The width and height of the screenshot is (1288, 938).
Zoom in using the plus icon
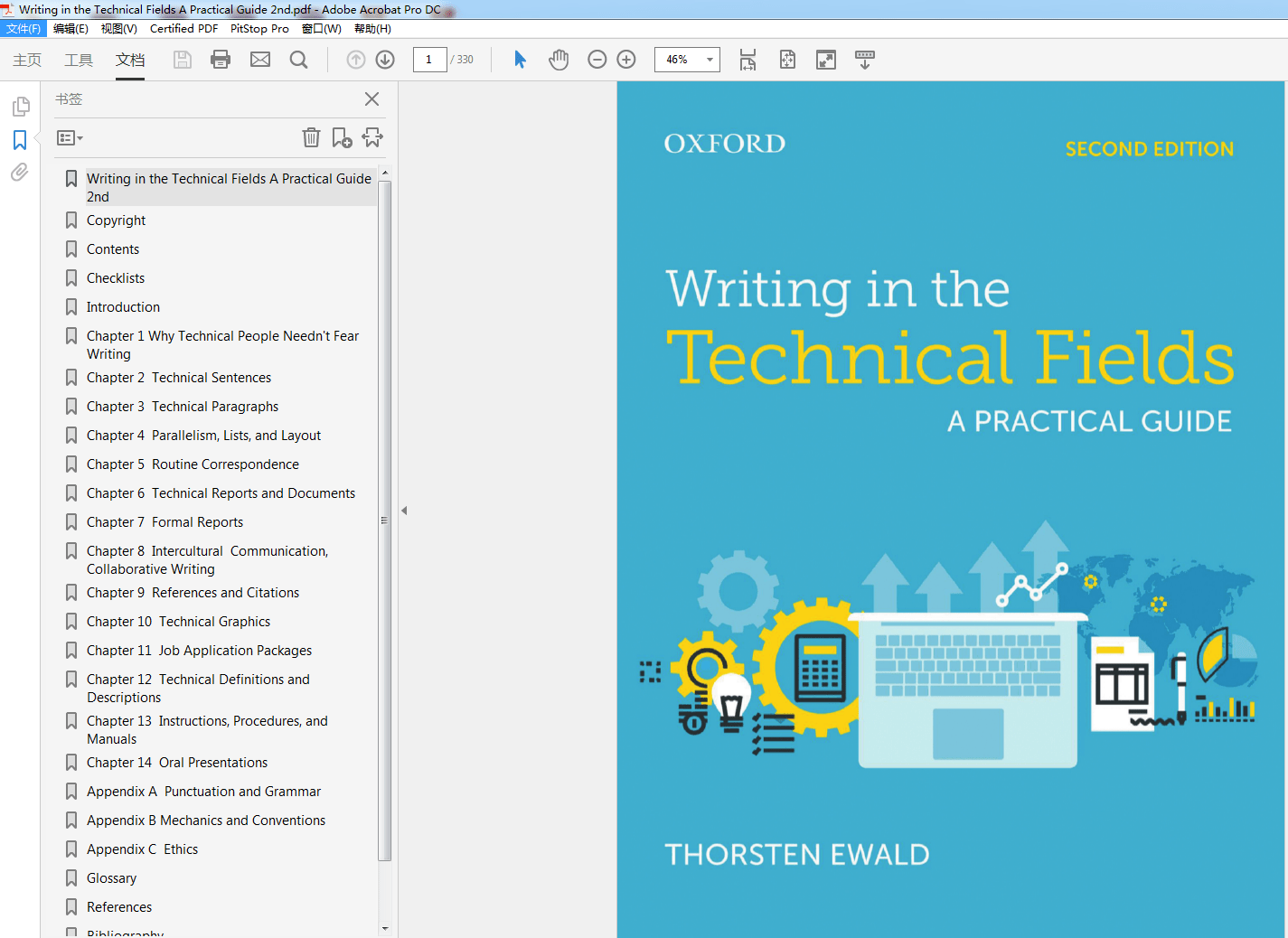(626, 59)
